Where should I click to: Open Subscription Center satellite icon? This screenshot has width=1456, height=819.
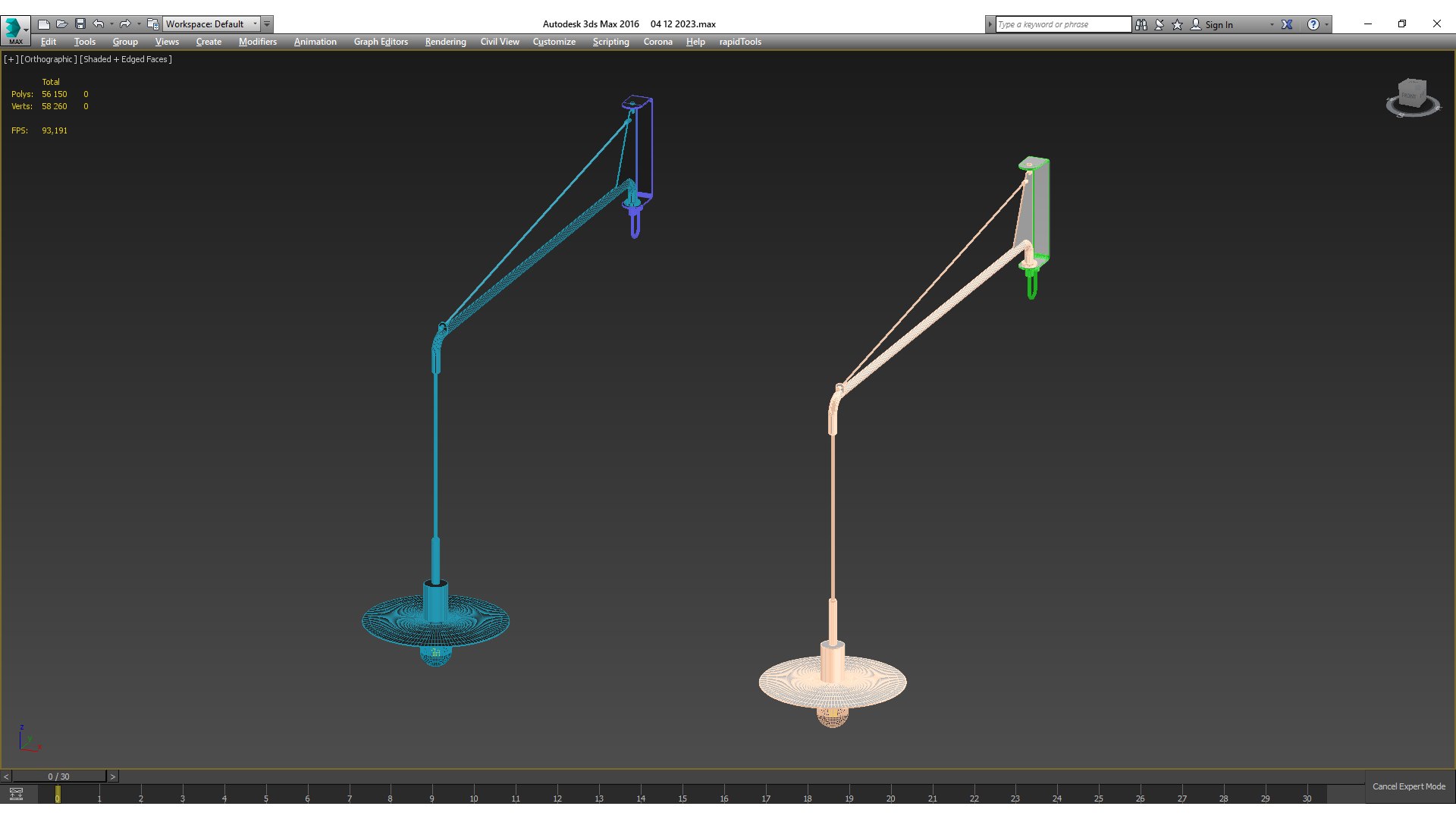pos(1159,24)
